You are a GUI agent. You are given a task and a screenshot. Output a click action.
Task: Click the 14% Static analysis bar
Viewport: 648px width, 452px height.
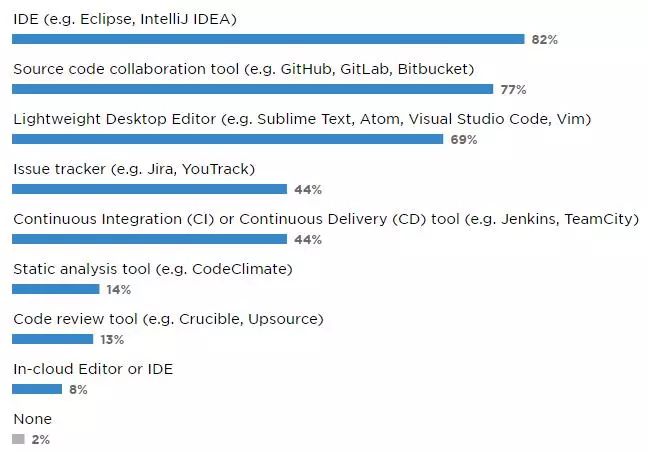point(55,289)
